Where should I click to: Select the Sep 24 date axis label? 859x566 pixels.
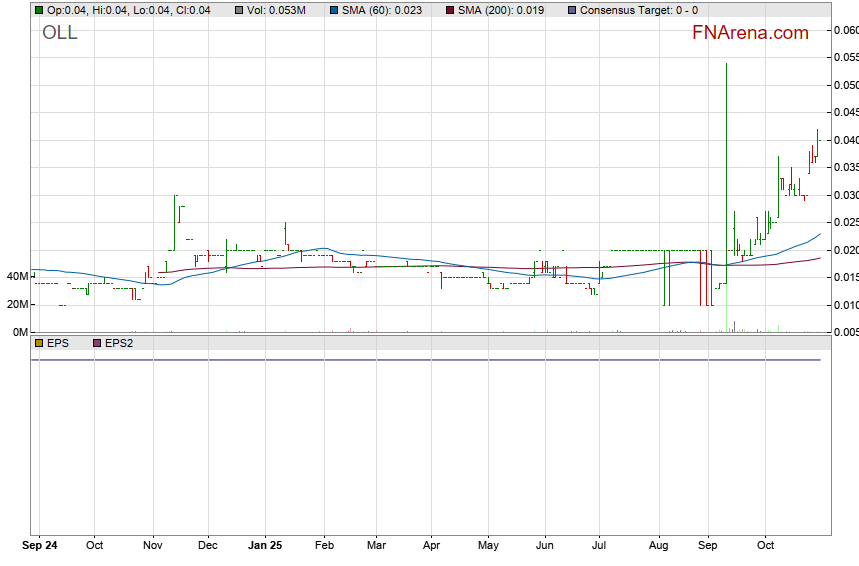click(x=40, y=546)
